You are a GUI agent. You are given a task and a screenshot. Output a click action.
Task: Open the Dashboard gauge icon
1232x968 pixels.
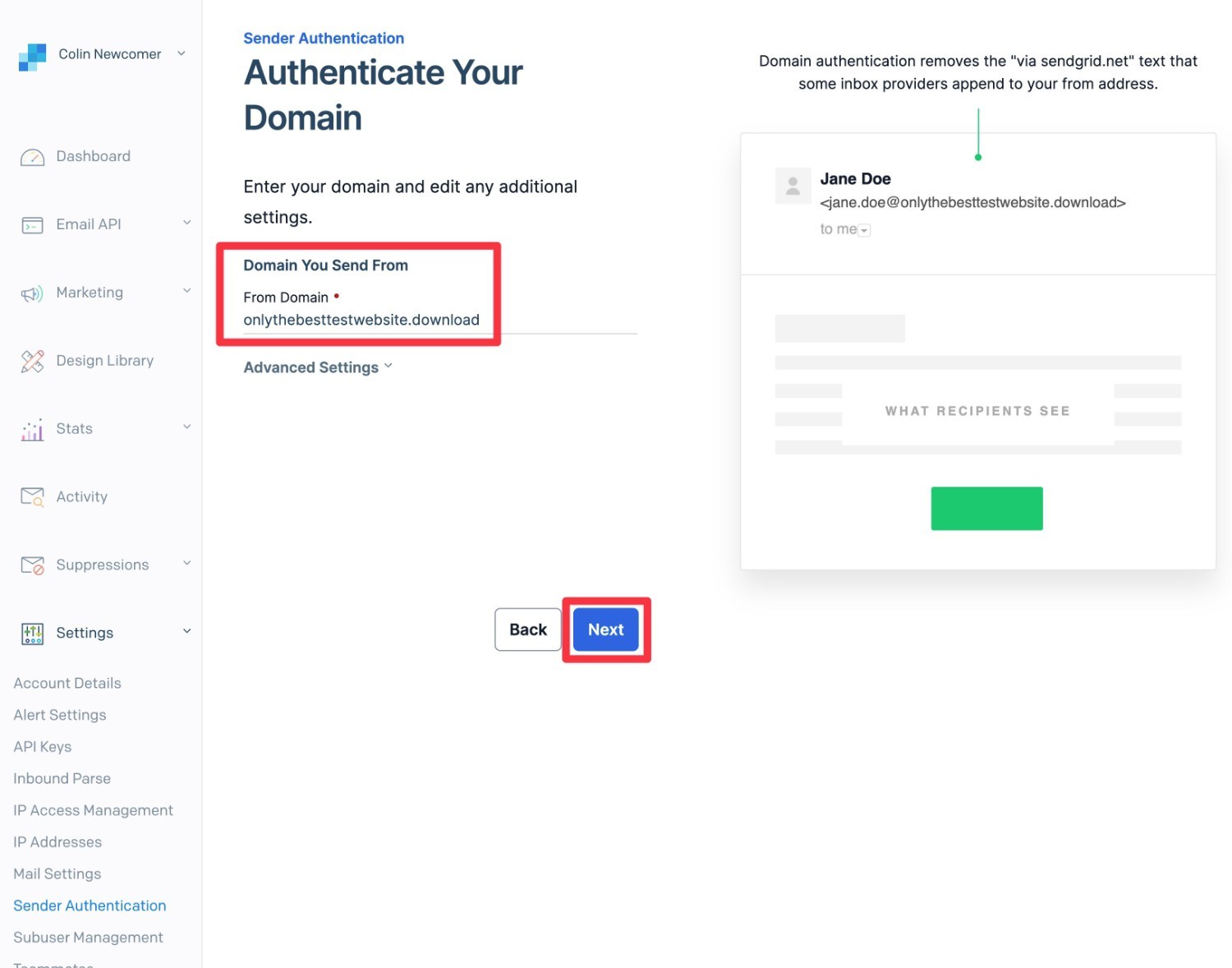pos(32,157)
